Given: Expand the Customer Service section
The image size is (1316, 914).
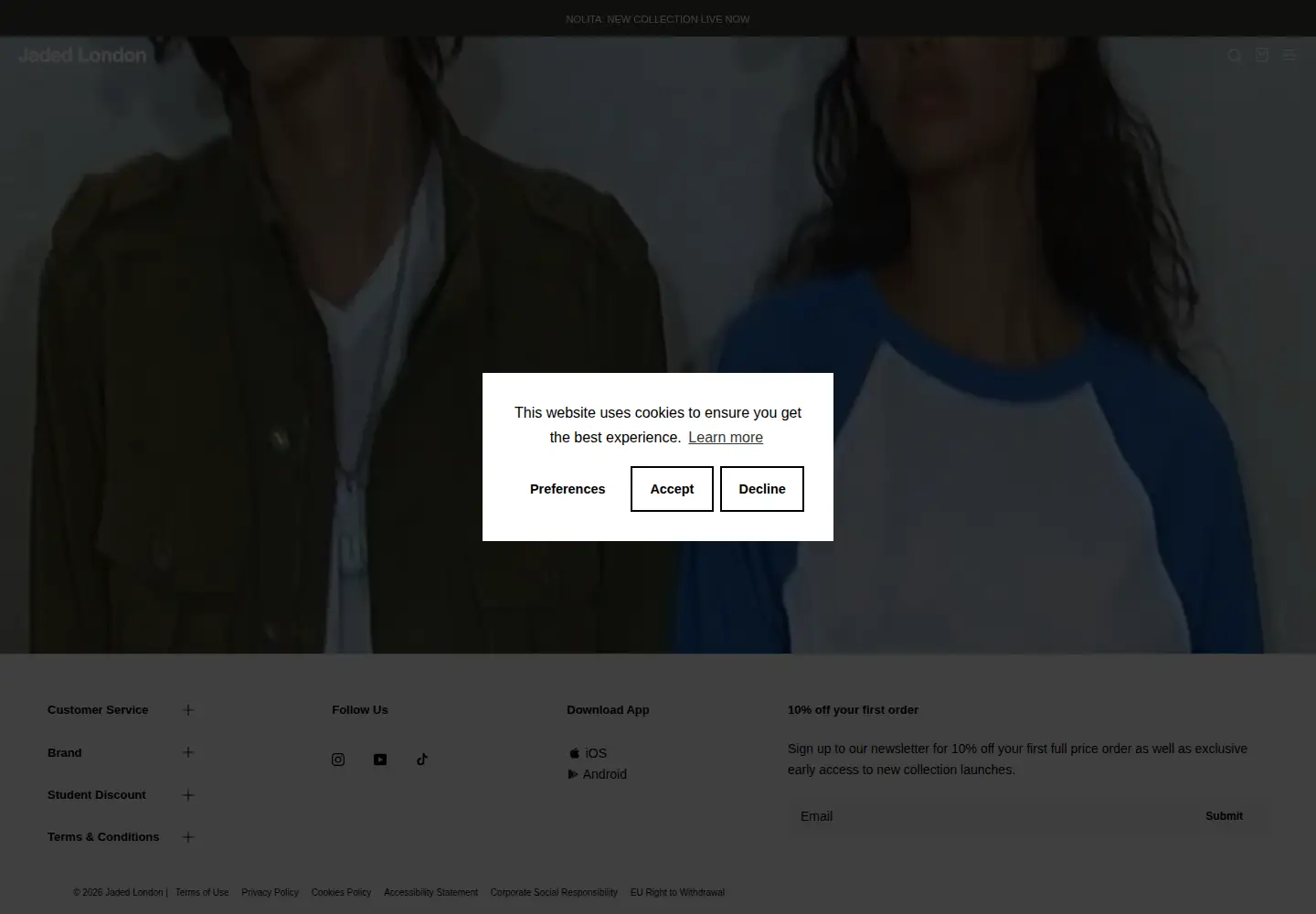Looking at the screenshot, I should [x=121, y=710].
